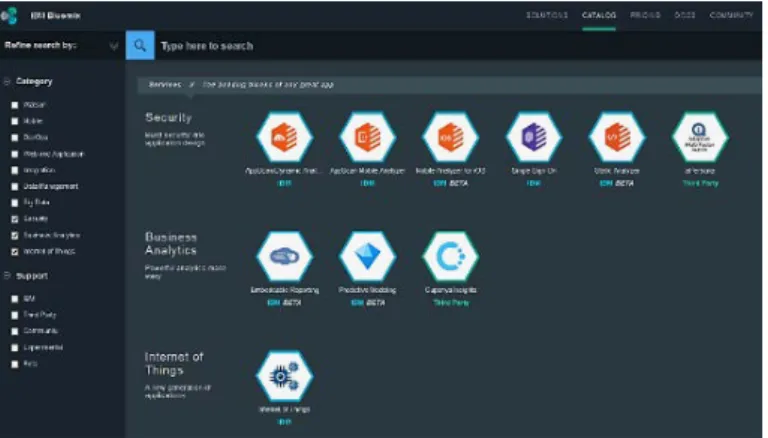Open the Pricing nav item
The width and height of the screenshot is (768, 438).
pos(646,15)
